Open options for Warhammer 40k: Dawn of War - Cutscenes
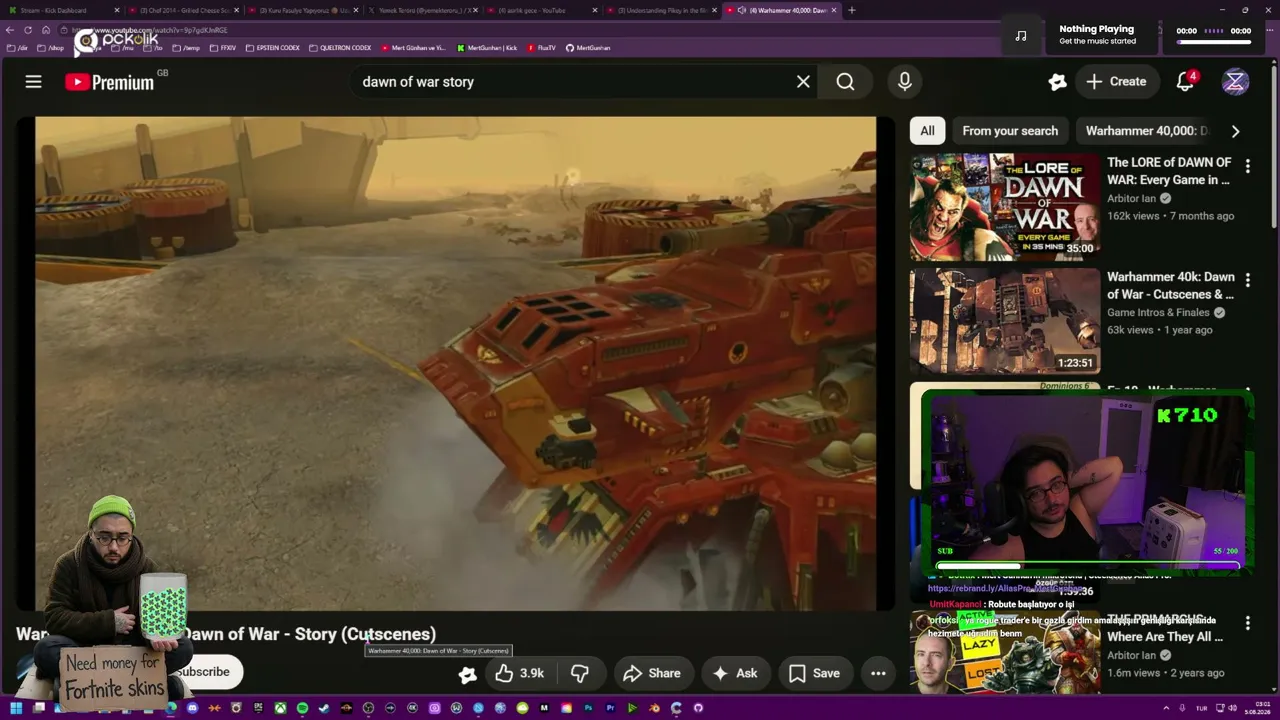This screenshot has width=1280, height=720. click(1247, 280)
